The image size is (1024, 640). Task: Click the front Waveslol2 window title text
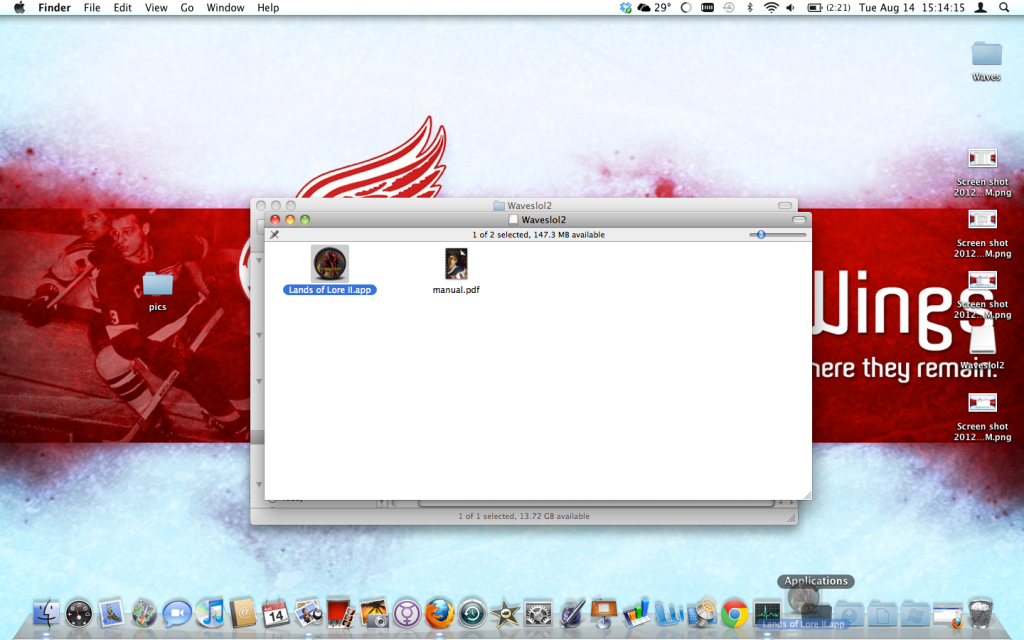pyautogui.click(x=543, y=219)
